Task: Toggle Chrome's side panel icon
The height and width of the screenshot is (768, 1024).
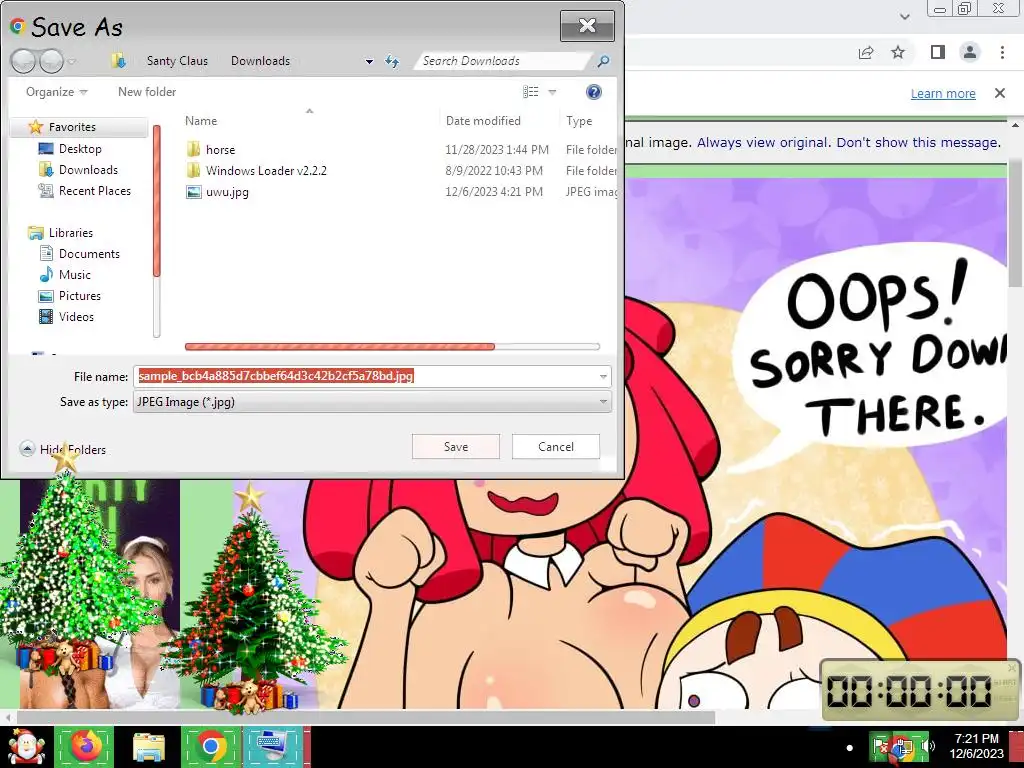Action: coord(938,52)
